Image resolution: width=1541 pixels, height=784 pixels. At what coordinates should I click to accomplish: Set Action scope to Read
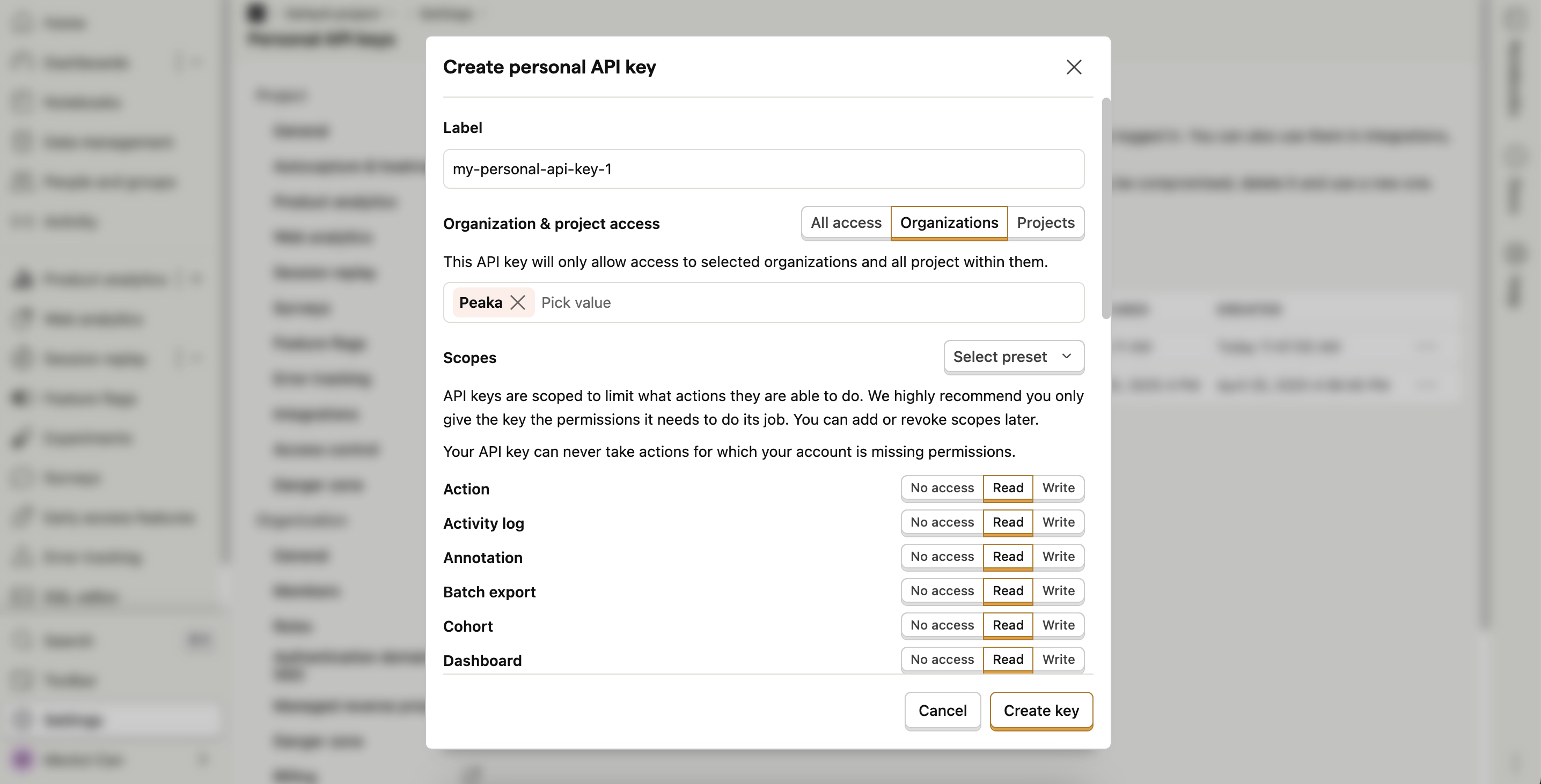[x=1008, y=488]
